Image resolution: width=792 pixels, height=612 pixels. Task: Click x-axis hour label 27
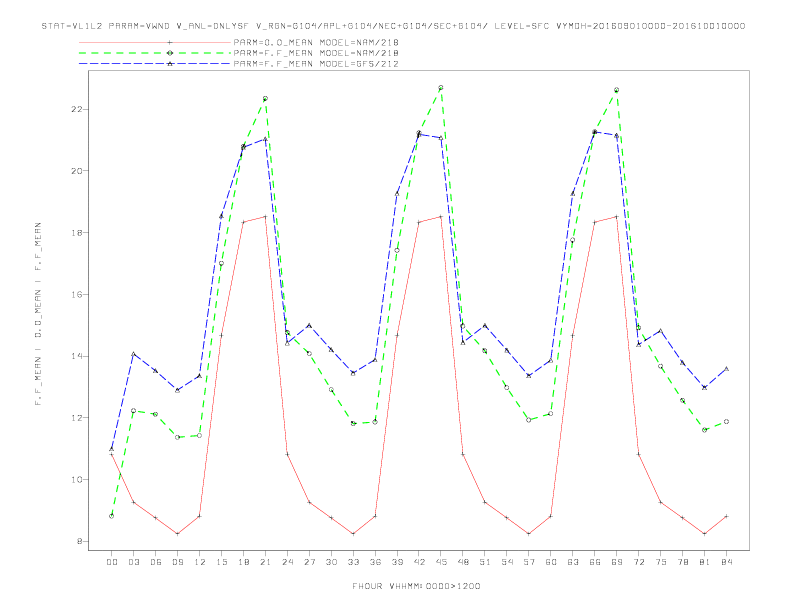pyautogui.click(x=309, y=562)
